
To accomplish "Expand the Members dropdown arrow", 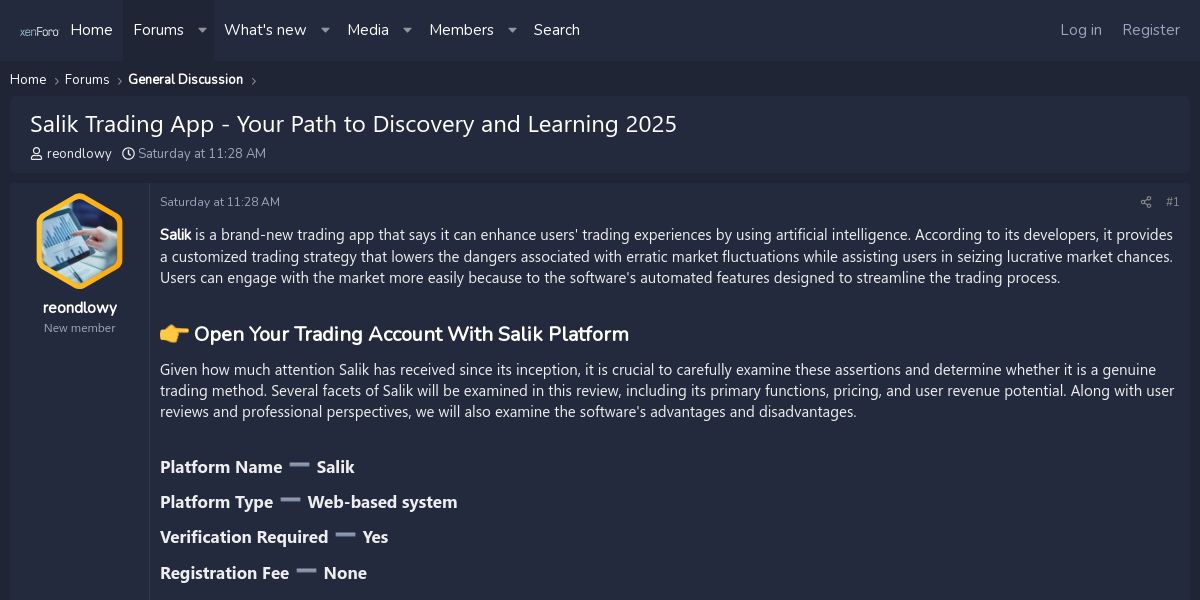I will (512, 30).
